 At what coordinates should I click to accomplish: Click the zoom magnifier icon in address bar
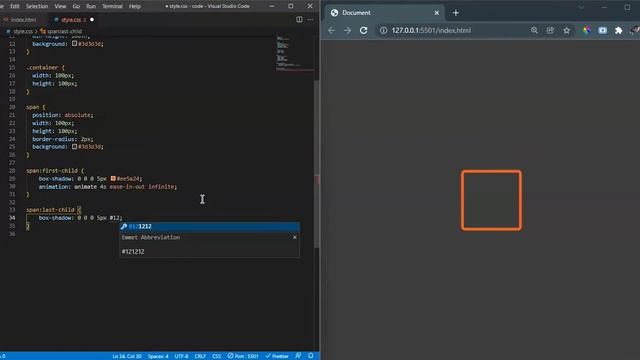pyautogui.click(x=534, y=30)
